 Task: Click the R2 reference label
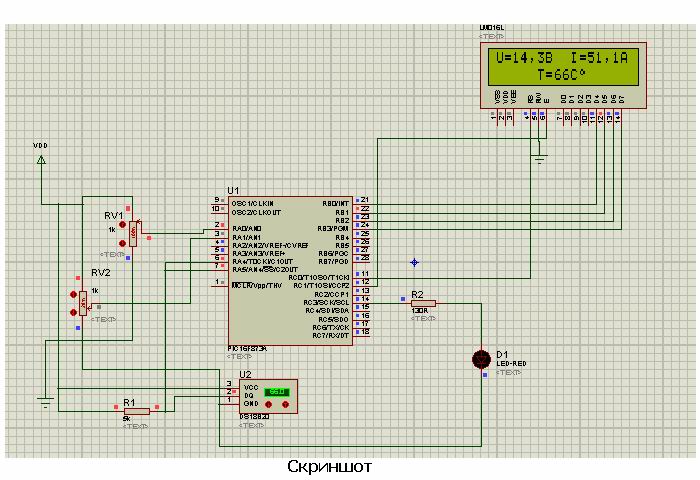tap(417, 295)
